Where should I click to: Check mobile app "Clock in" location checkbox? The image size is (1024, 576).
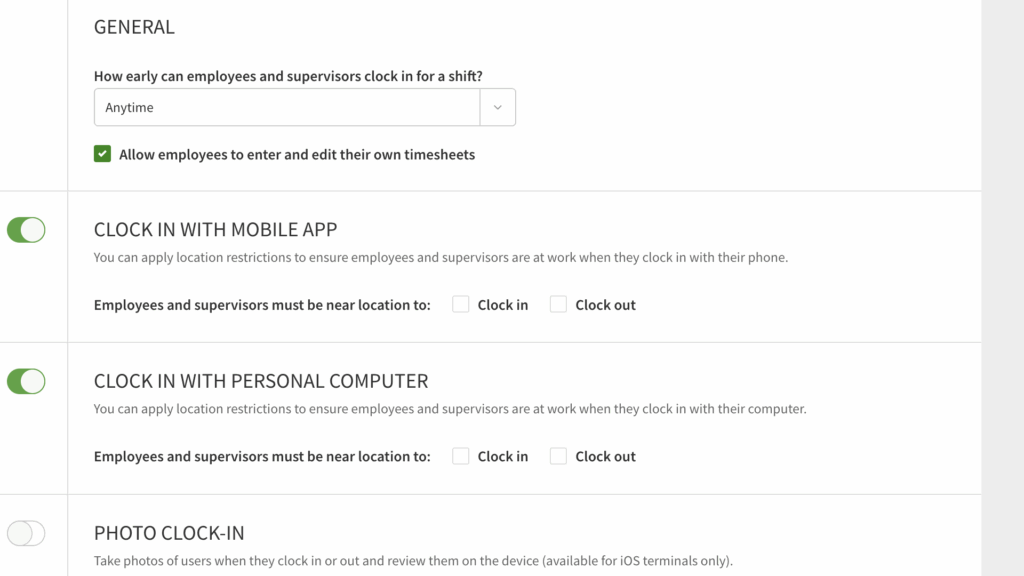coord(461,304)
